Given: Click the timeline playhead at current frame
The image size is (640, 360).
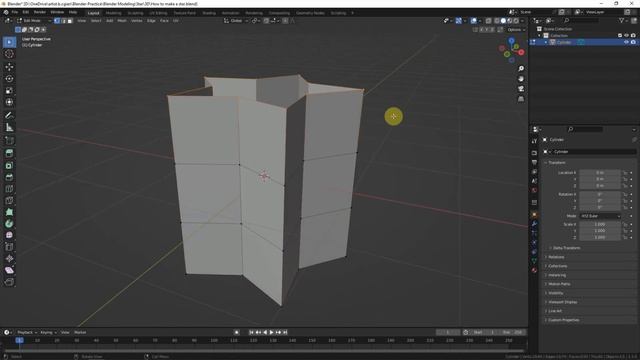Looking at the screenshot, I should [x=19, y=340].
